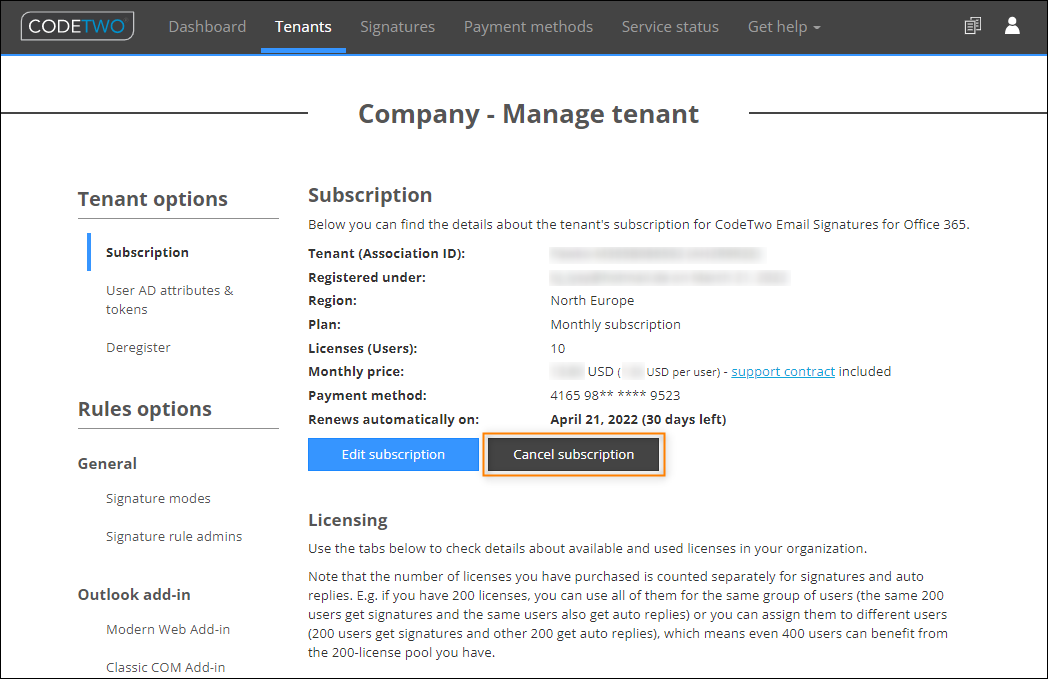Select the Tenants tab
This screenshot has width=1048, height=679.
[x=303, y=27]
